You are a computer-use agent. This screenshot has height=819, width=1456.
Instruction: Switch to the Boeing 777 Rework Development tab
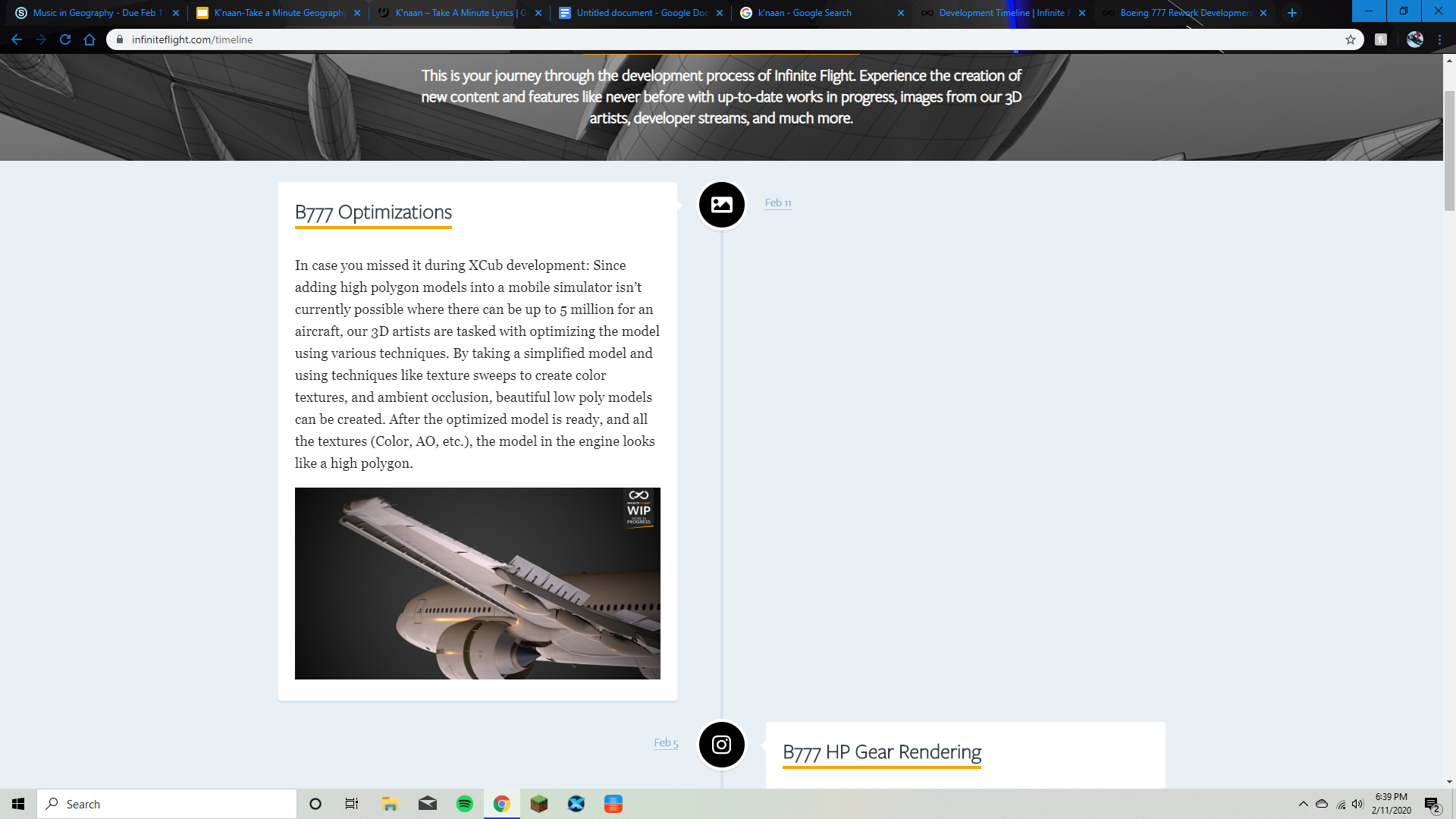coord(1183,13)
